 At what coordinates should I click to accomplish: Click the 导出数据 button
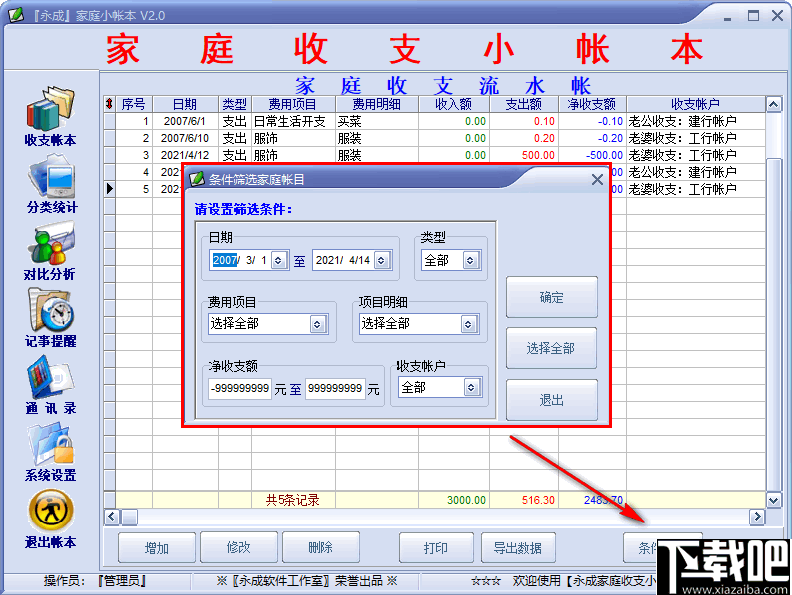coord(518,548)
